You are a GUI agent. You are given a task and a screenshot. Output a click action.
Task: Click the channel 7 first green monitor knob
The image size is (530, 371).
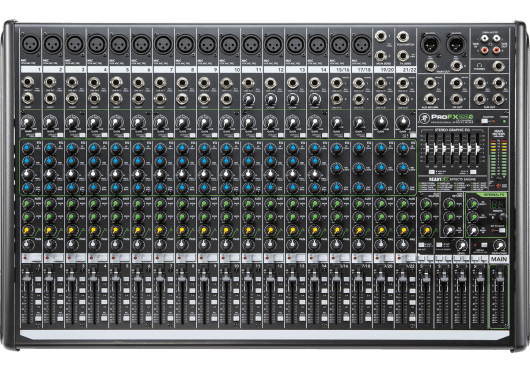coord(160,204)
